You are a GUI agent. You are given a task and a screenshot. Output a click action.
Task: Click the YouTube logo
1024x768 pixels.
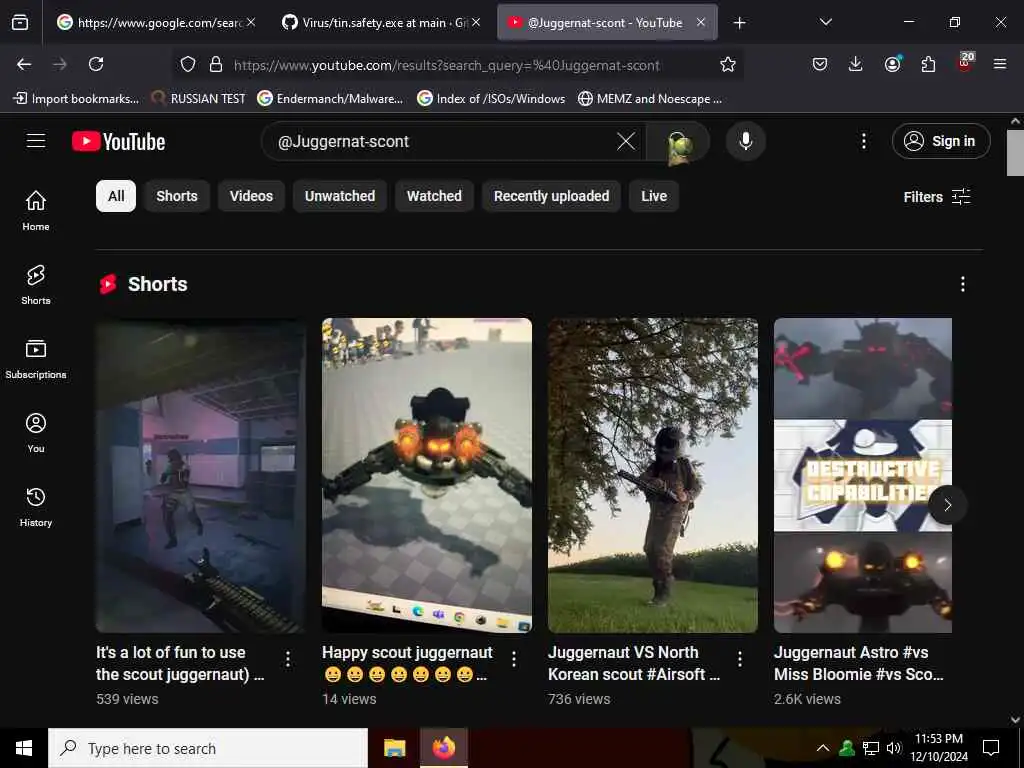coord(118,141)
